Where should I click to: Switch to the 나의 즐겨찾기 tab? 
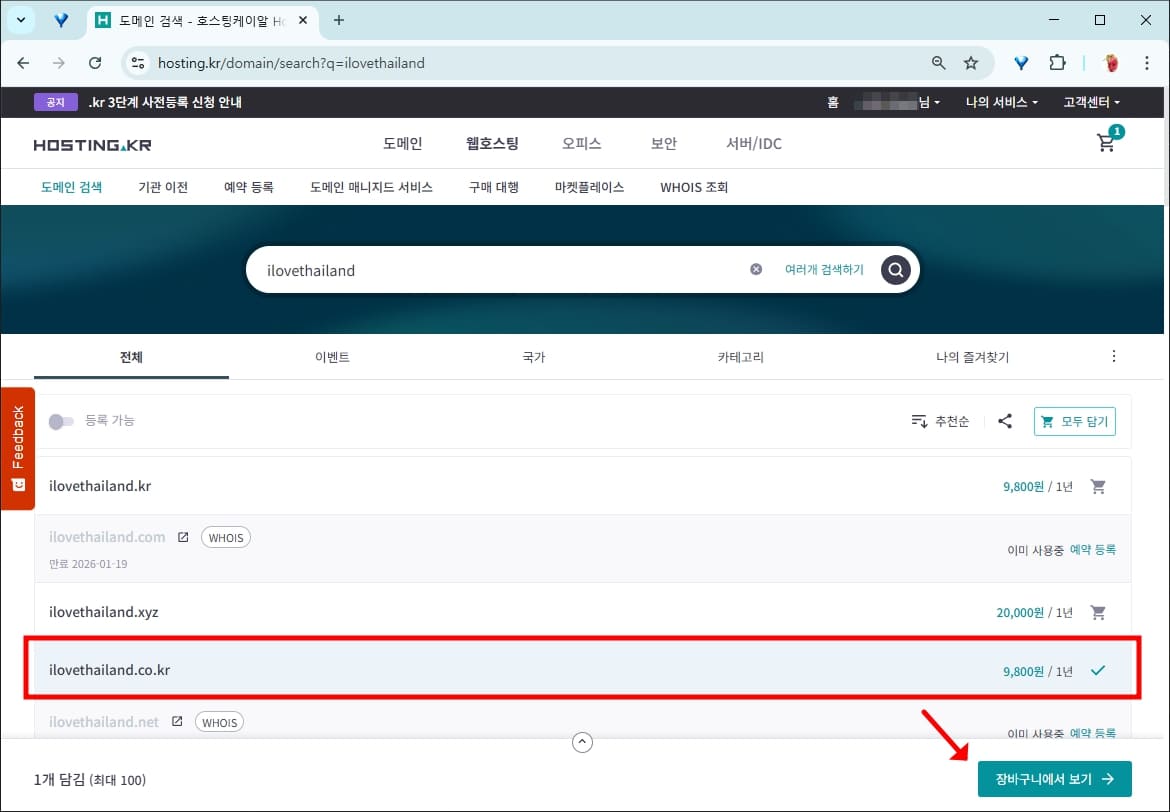972,357
